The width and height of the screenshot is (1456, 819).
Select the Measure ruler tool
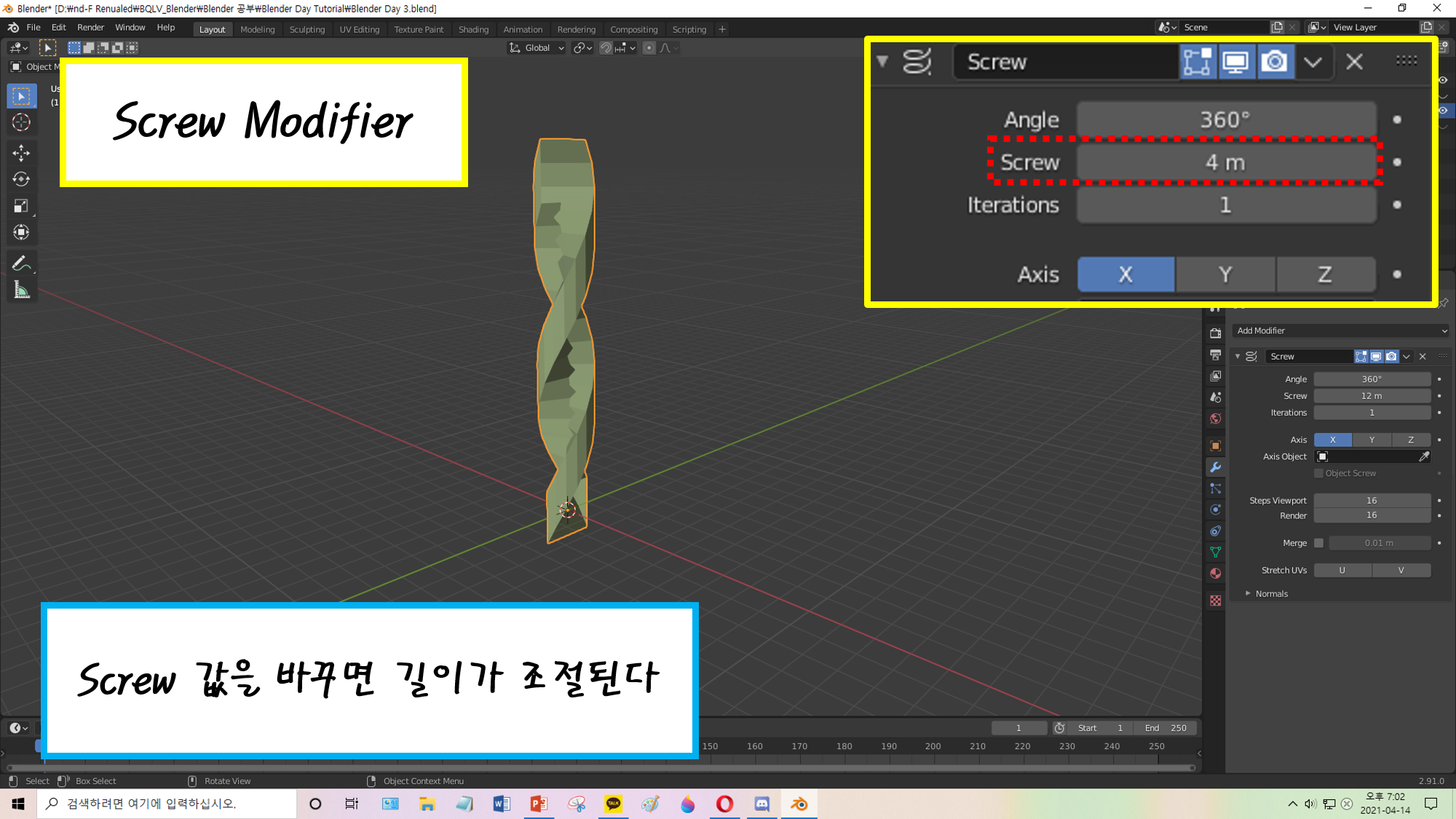[21, 290]
